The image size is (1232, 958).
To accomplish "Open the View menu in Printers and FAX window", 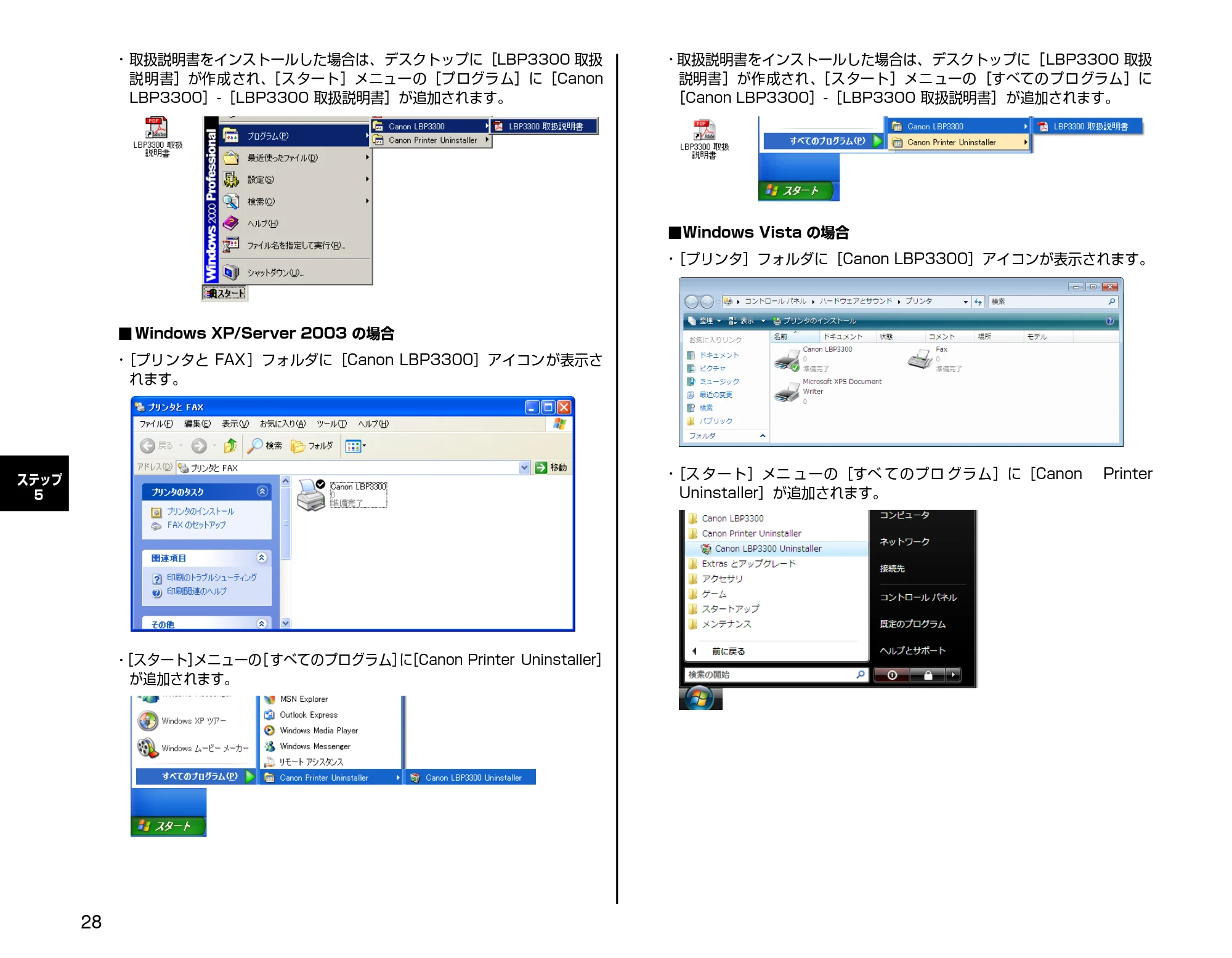I will pos(235,424).
